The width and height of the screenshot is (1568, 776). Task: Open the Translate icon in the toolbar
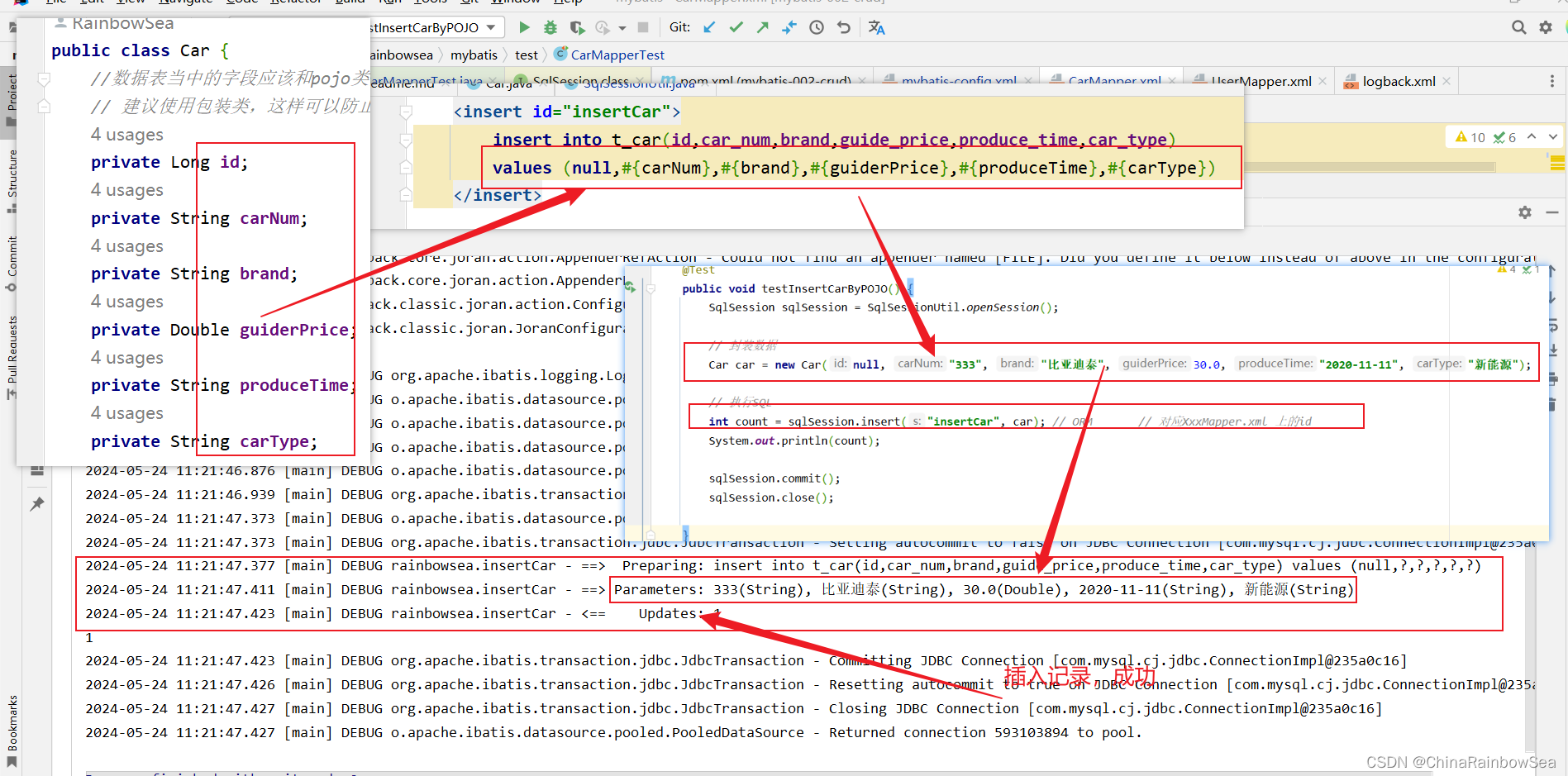[877, 27]
